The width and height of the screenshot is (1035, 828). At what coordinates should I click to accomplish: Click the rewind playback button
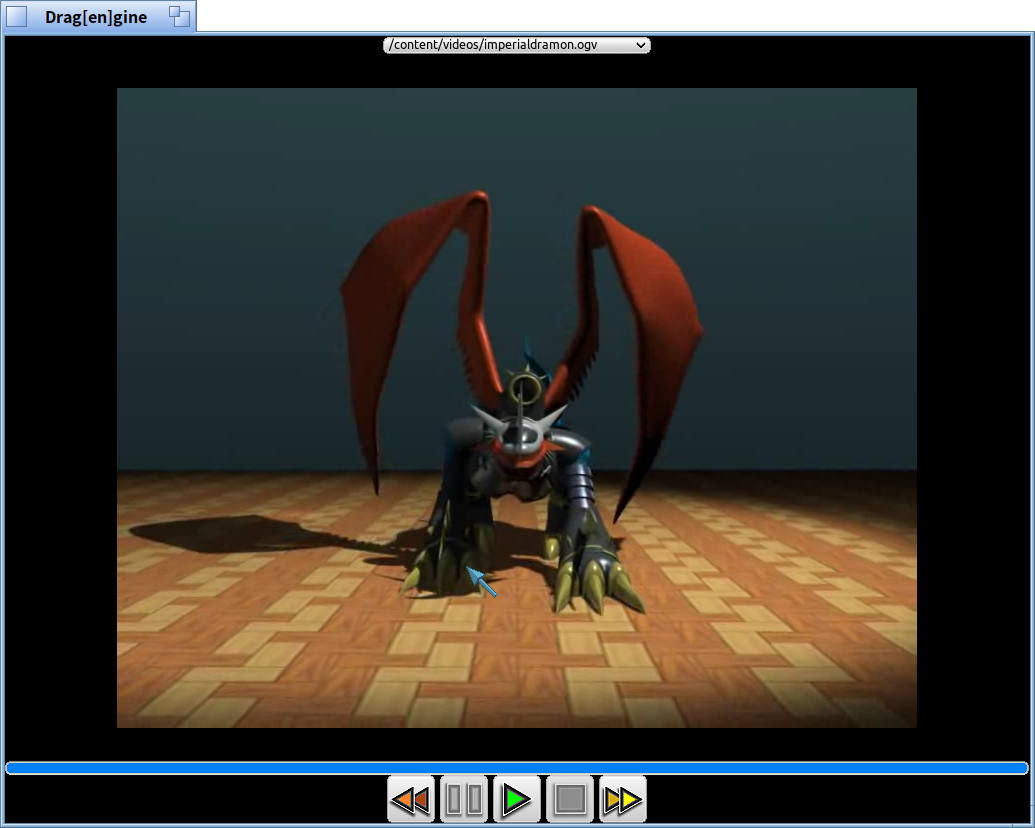(x=411, y=800)
